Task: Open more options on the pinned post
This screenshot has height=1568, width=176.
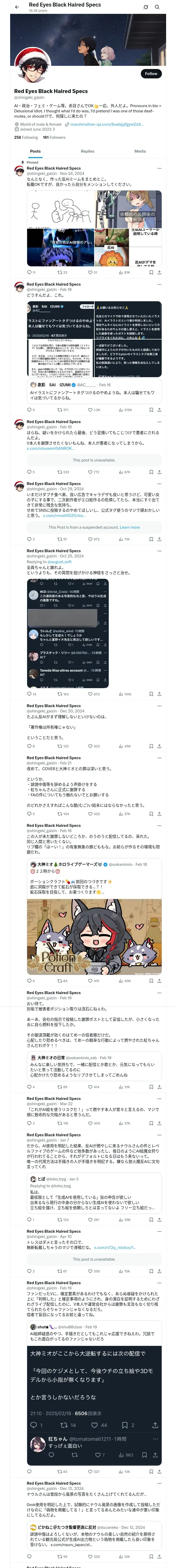Action: [x=159, y=169]
